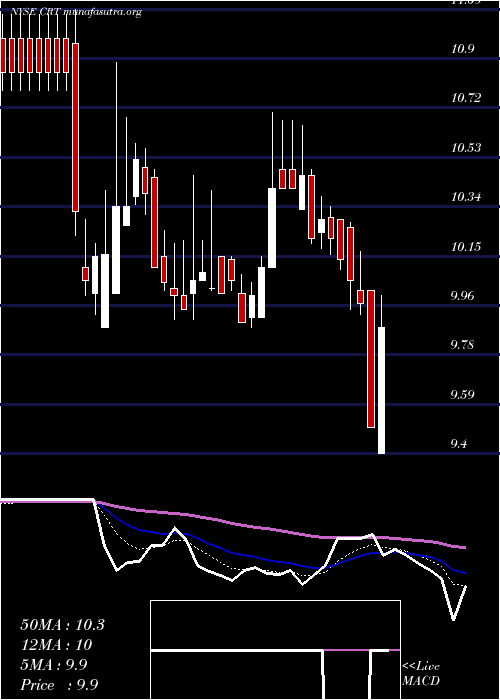Click the 10.15 price axis label
The height and width of the screenshot is (700, 500).
pyautogui.click(x=467, y=246)
